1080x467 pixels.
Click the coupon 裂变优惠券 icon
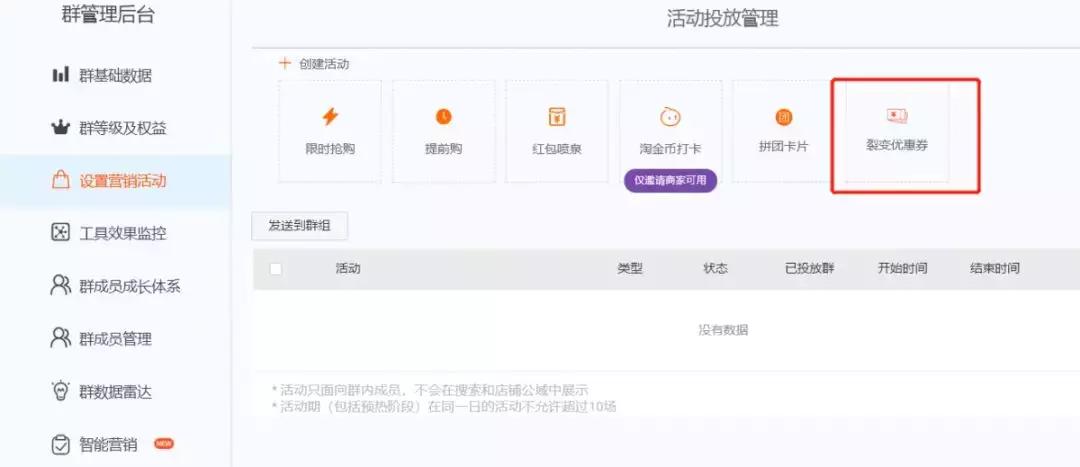(x=897, y=116)
